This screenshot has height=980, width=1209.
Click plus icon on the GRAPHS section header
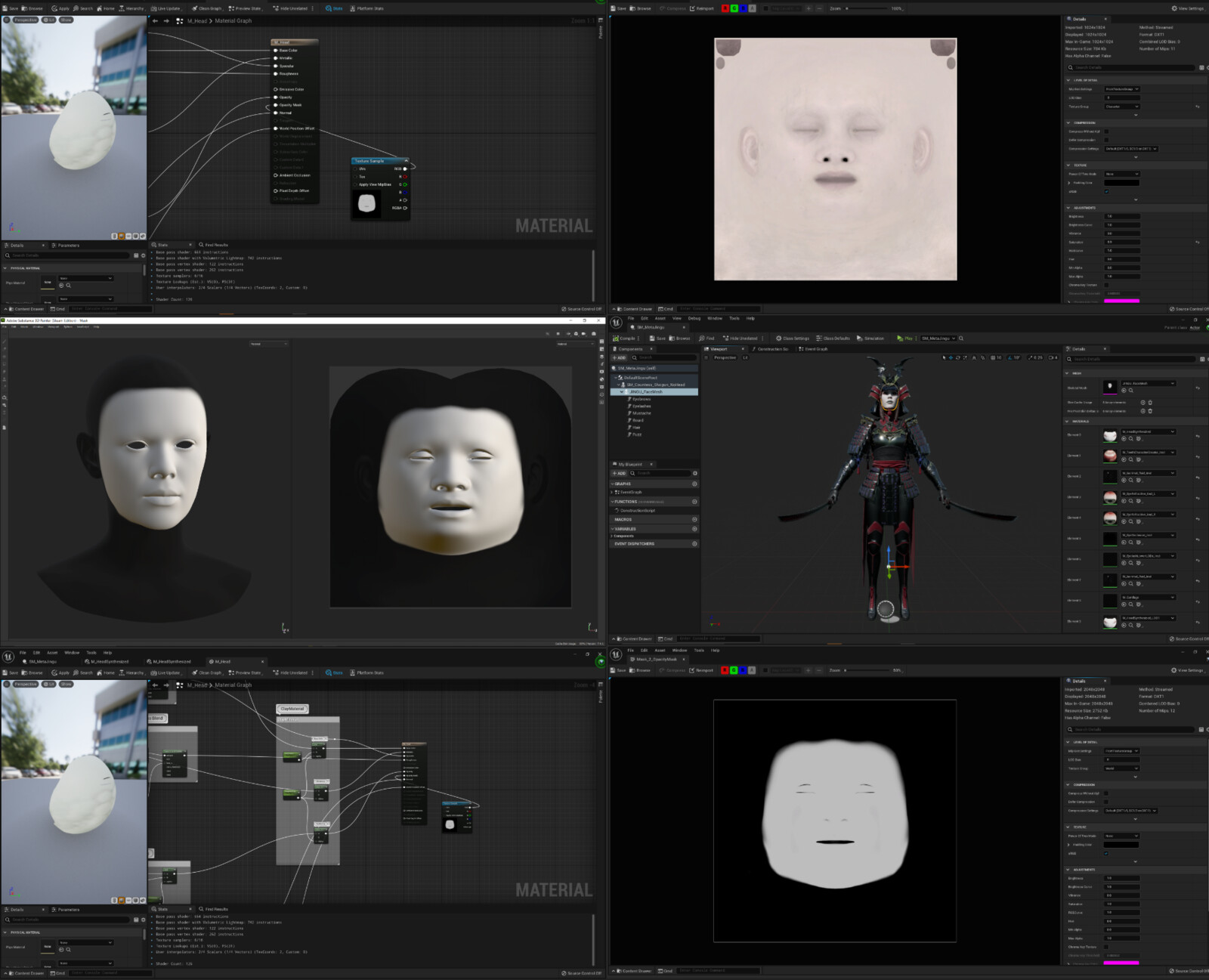click(x=694, y=484)
